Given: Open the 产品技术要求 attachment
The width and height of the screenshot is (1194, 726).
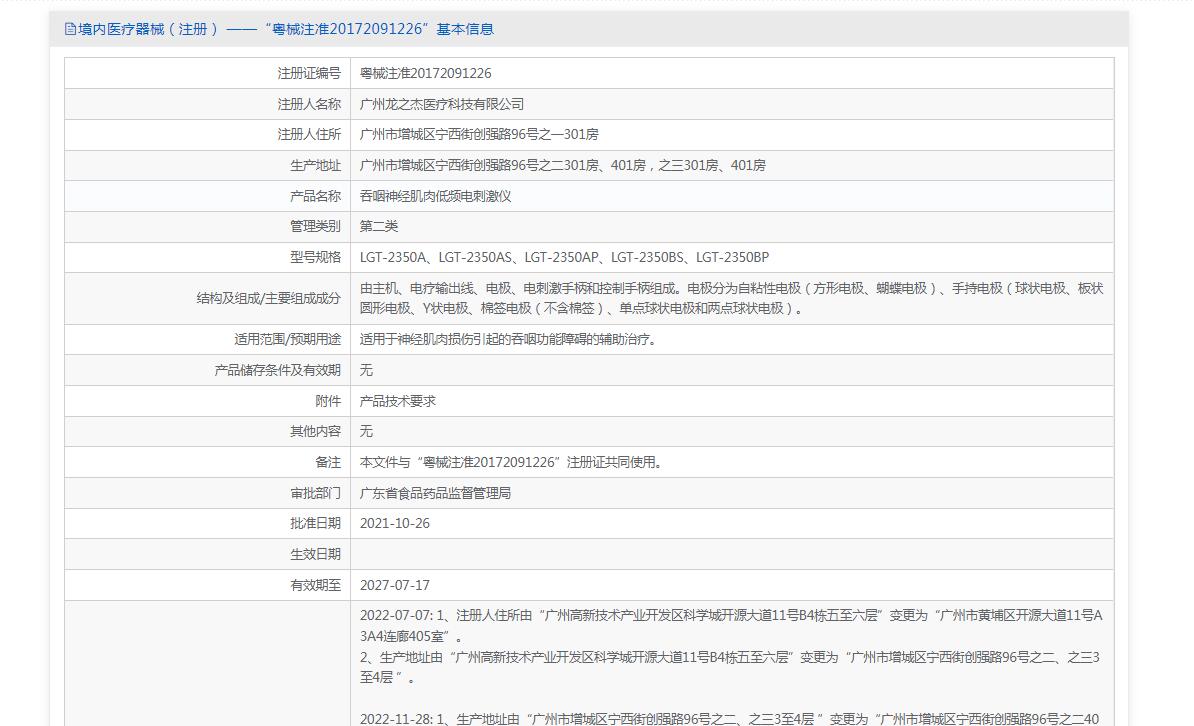Looking at the screenshot, I should (398, 401).
